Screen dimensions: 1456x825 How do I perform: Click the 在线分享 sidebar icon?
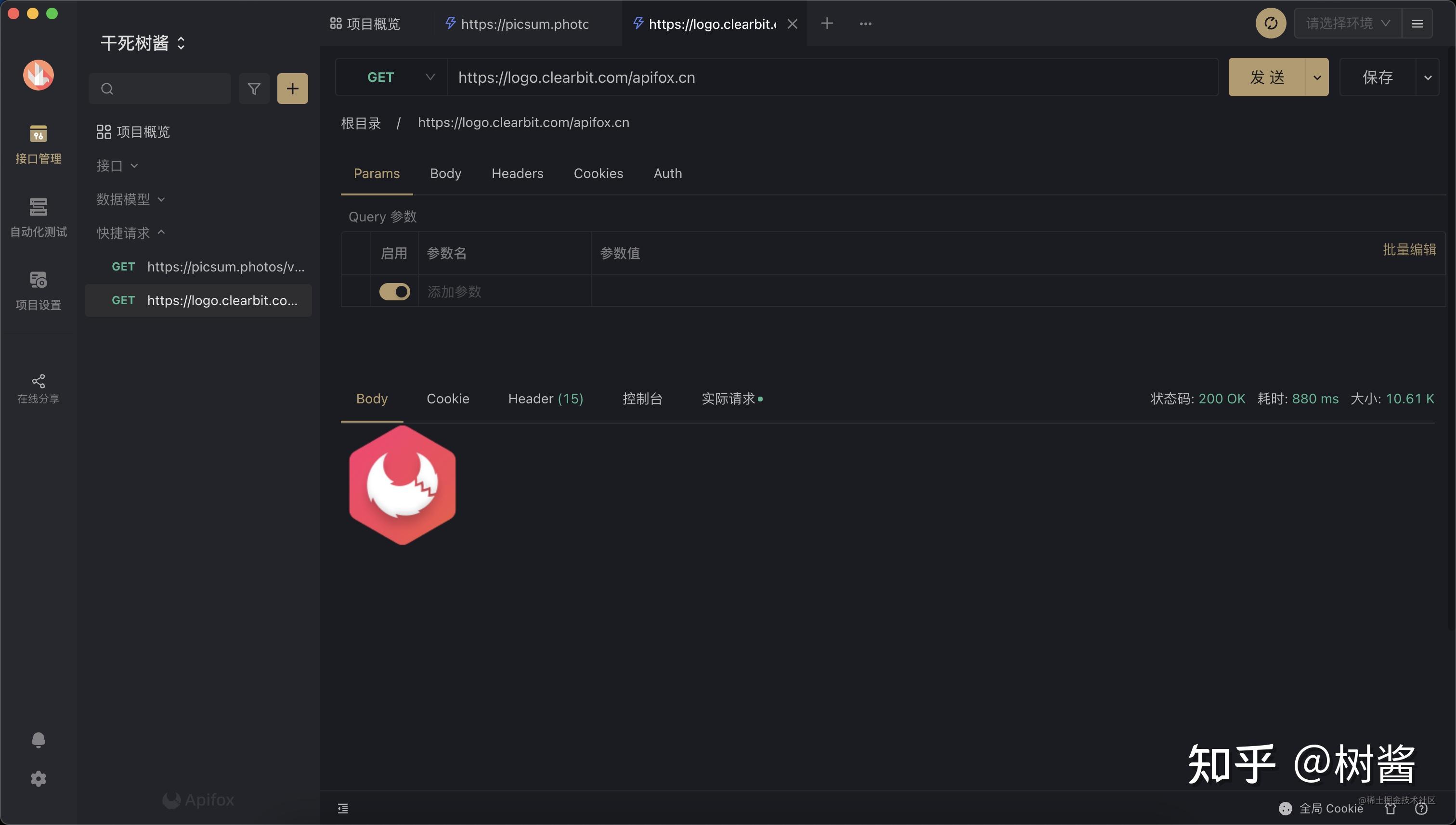pos(38,387)
